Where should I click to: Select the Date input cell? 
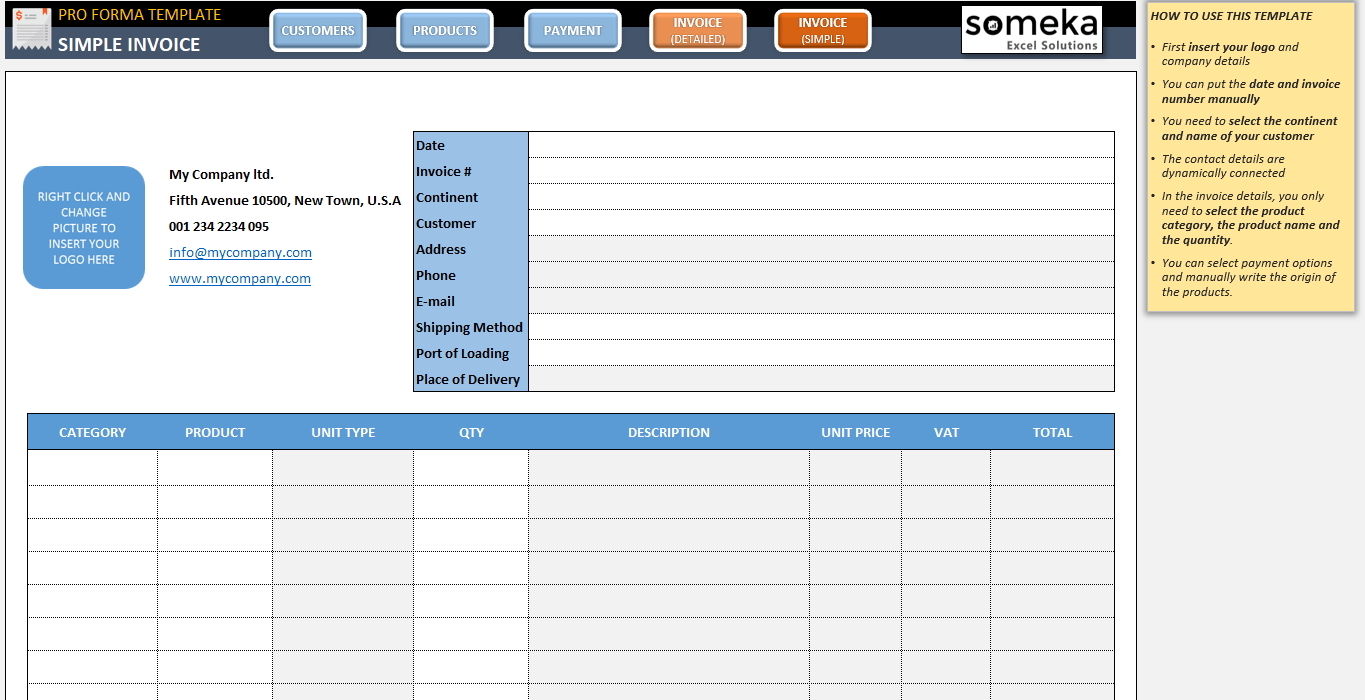point(821,145)
